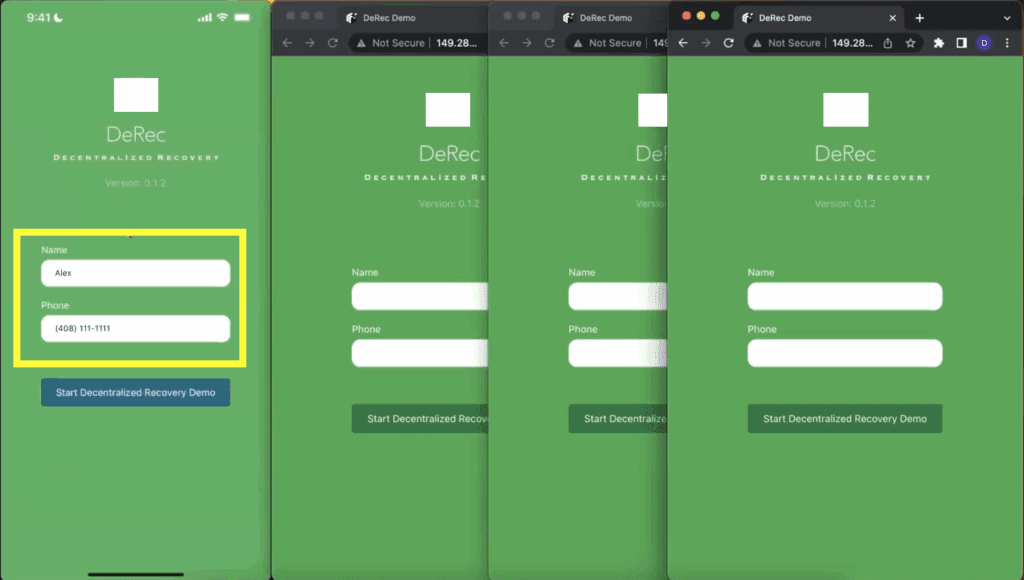This screenshot has height=580, width=1024.
Task: Click the Name field containing 'Alex'
Action: pyautogui.click(x=135, y=273)
